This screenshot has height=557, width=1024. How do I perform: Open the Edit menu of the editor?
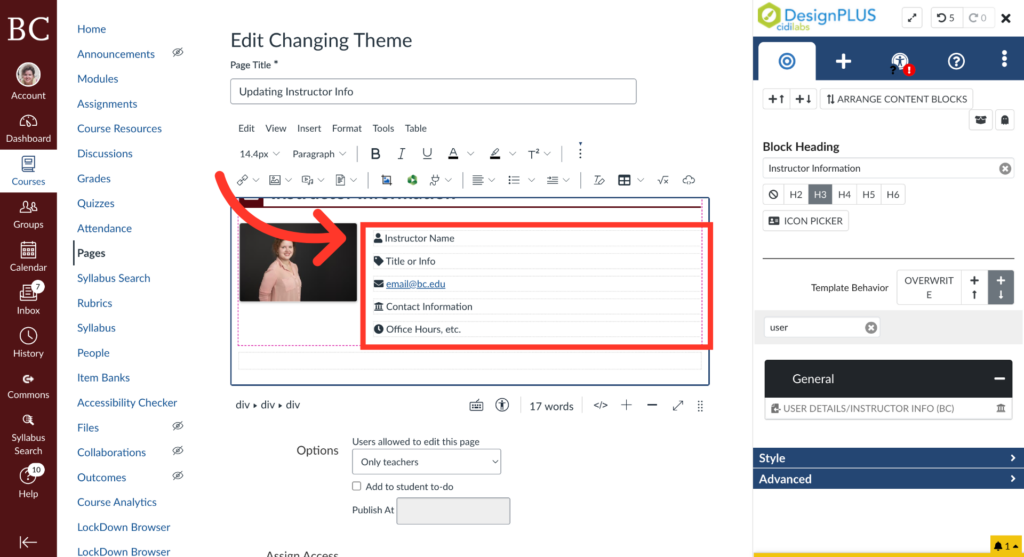246,128
